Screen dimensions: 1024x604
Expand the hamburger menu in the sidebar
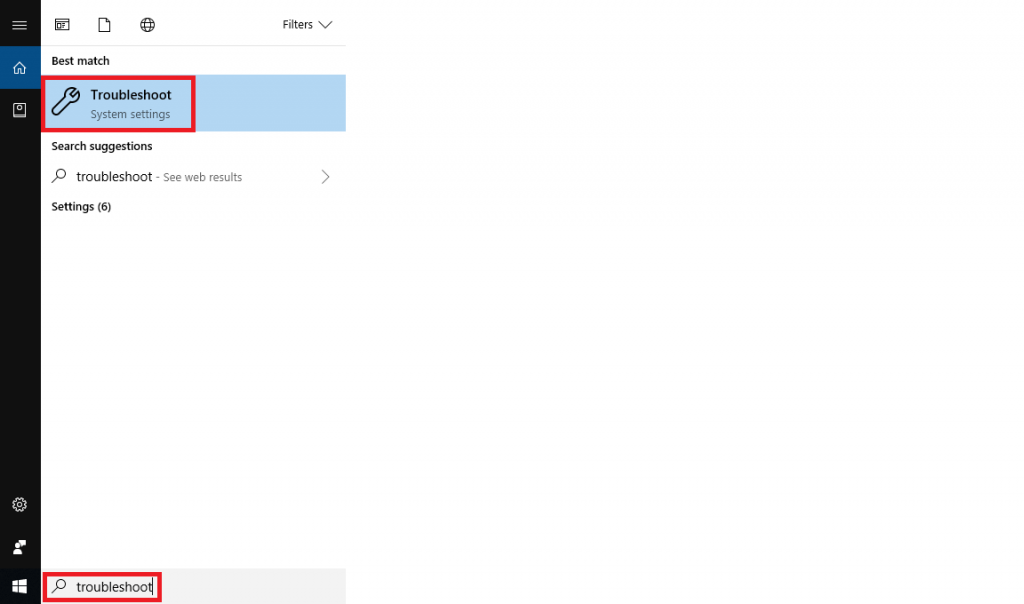[20, 25]
